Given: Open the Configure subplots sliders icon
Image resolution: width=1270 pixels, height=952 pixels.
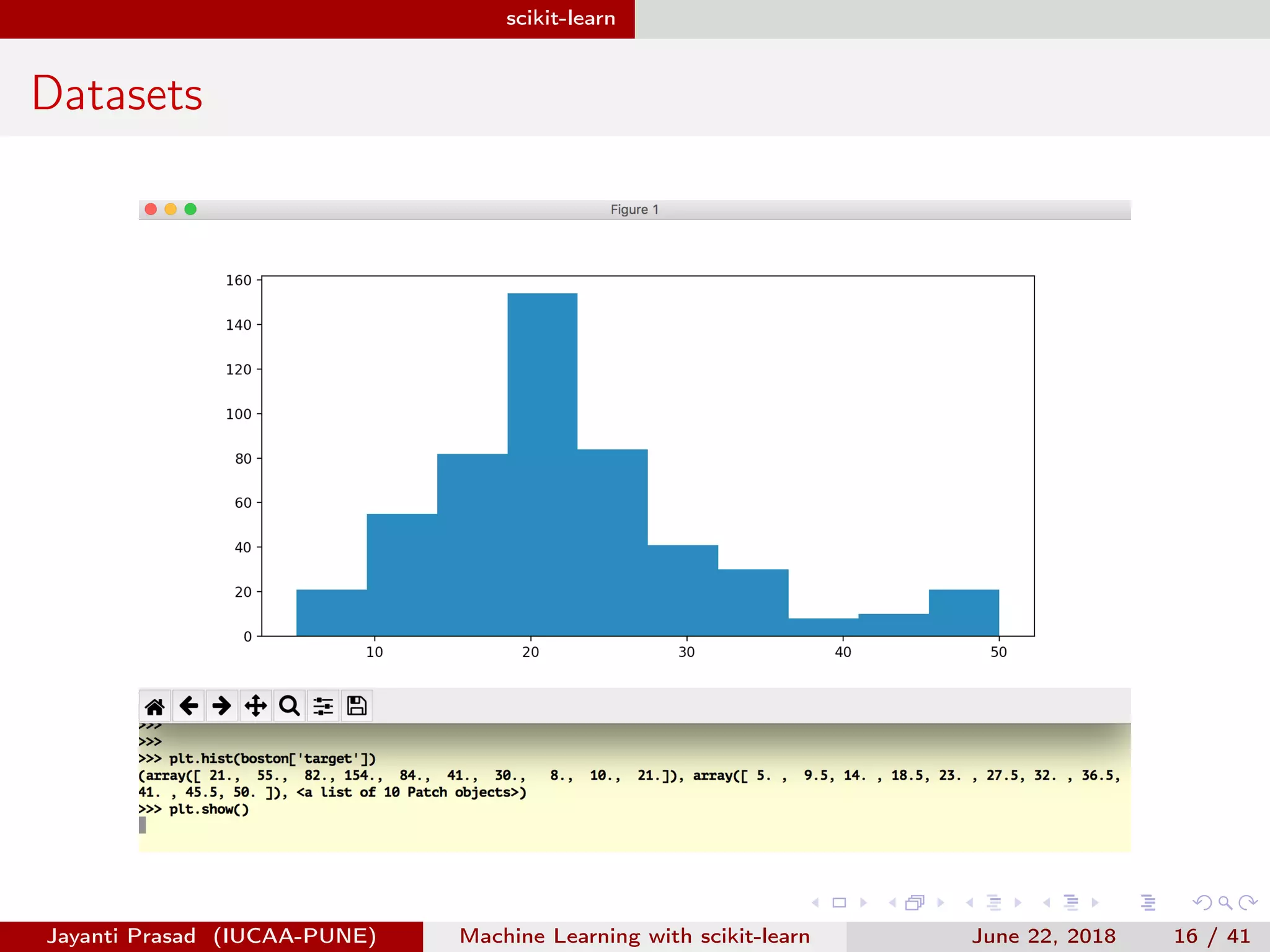Looking at the screenshot, I should (x=323, y=706).
